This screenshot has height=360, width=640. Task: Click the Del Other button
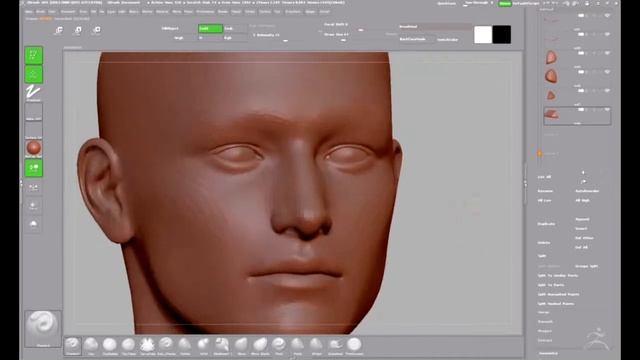pyautogui.click(x=584, y=238)
